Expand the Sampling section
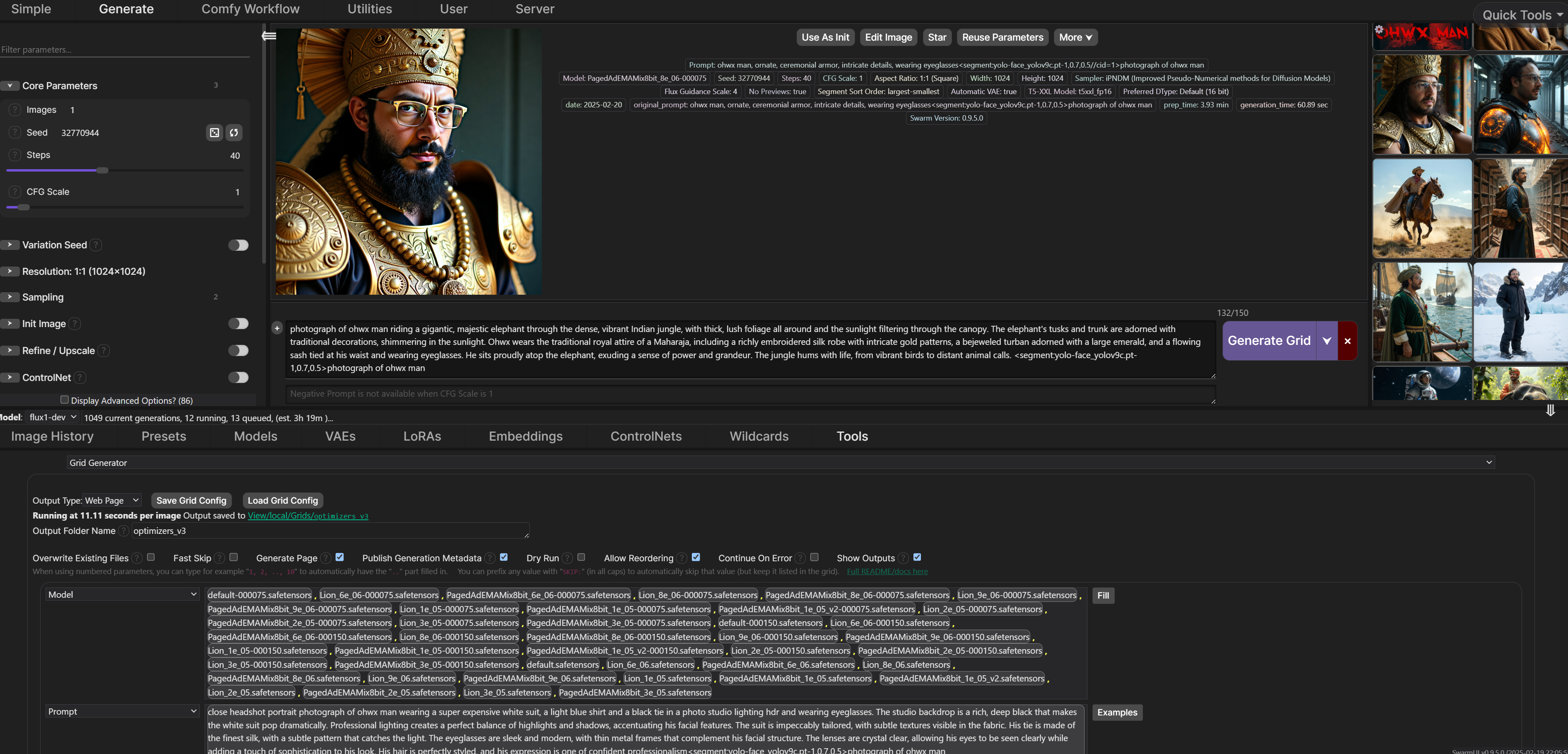The height and width of the screenshot is (754, 1568). (x=10, y=297)
